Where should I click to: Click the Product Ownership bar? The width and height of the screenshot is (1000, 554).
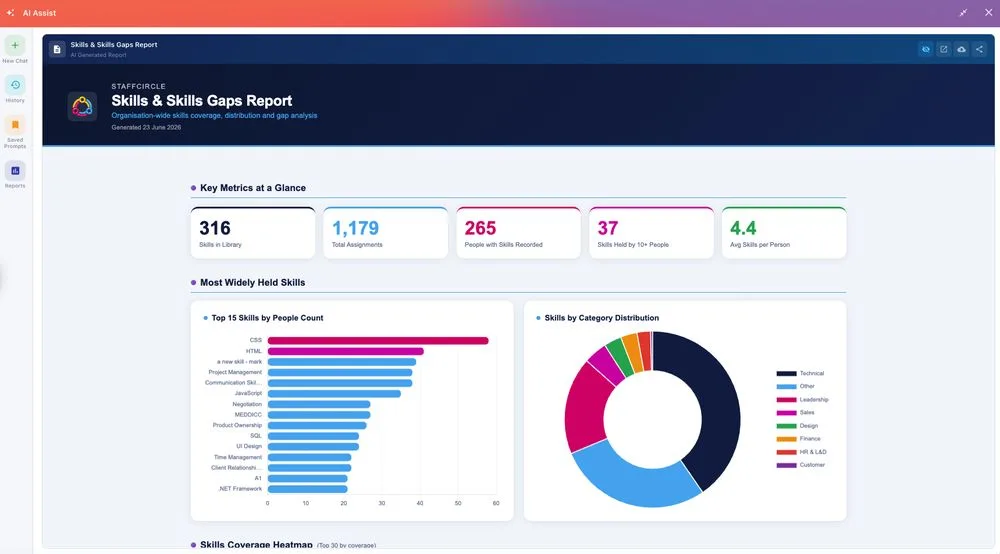(x=317, y=425)
